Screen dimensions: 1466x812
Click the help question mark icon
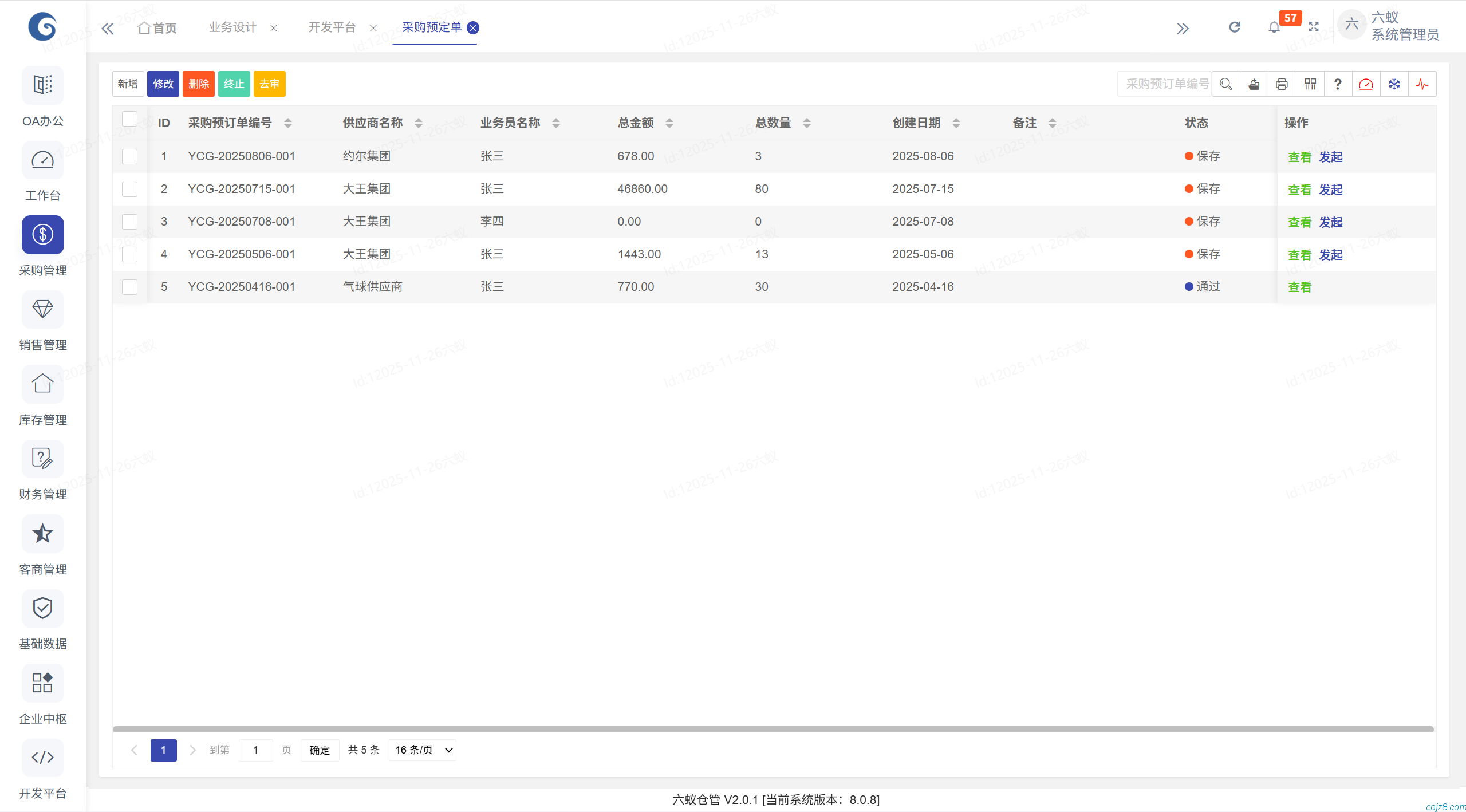(1338, 84)
